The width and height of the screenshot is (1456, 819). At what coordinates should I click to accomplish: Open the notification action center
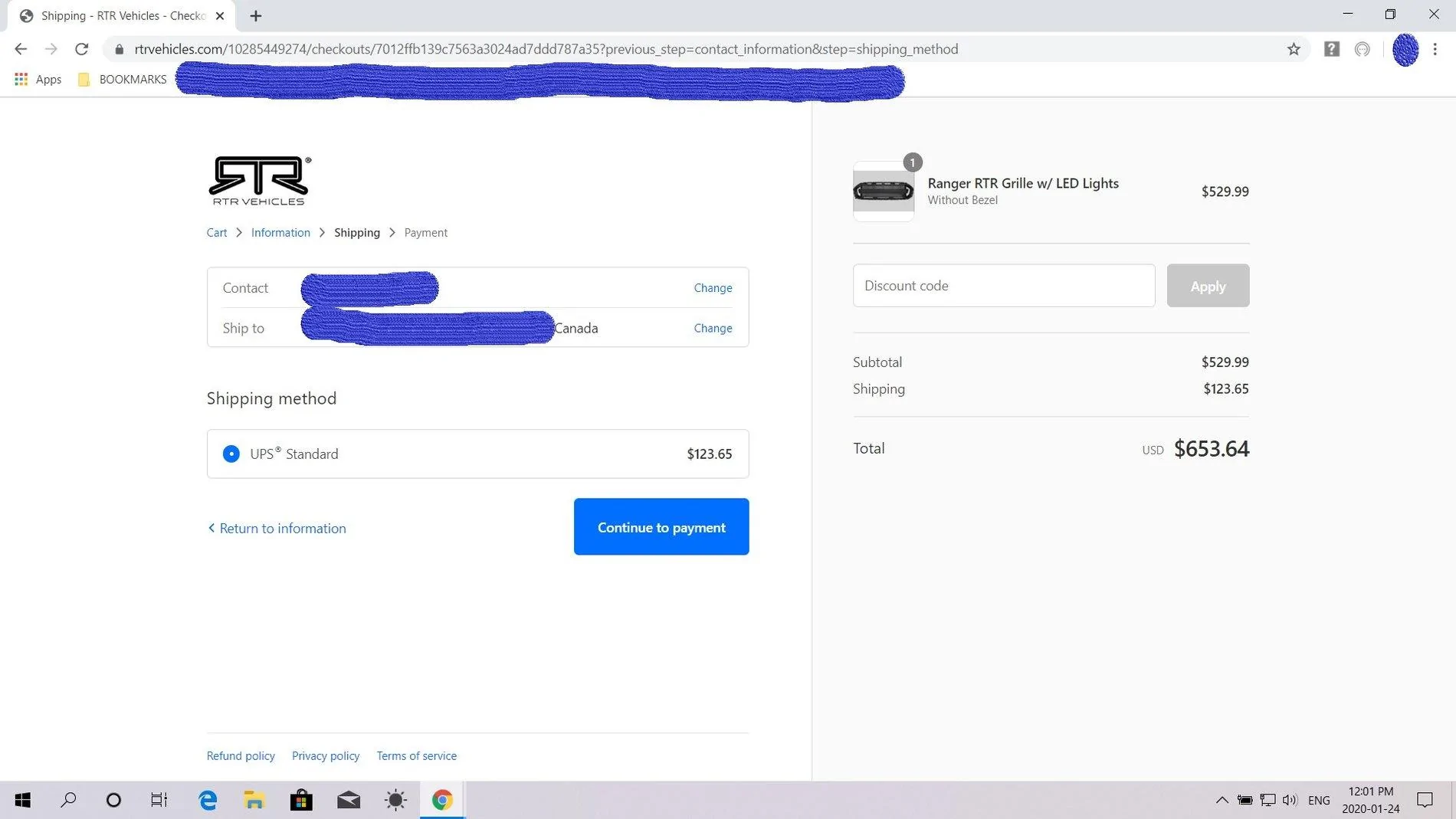click(x=1425, y=800)
